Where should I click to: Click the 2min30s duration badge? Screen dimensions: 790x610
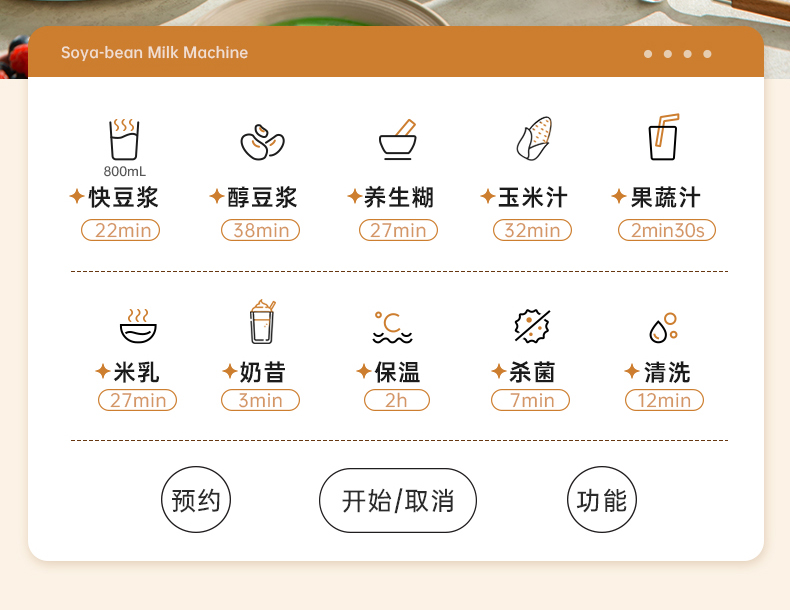click(x=667, y=230)
